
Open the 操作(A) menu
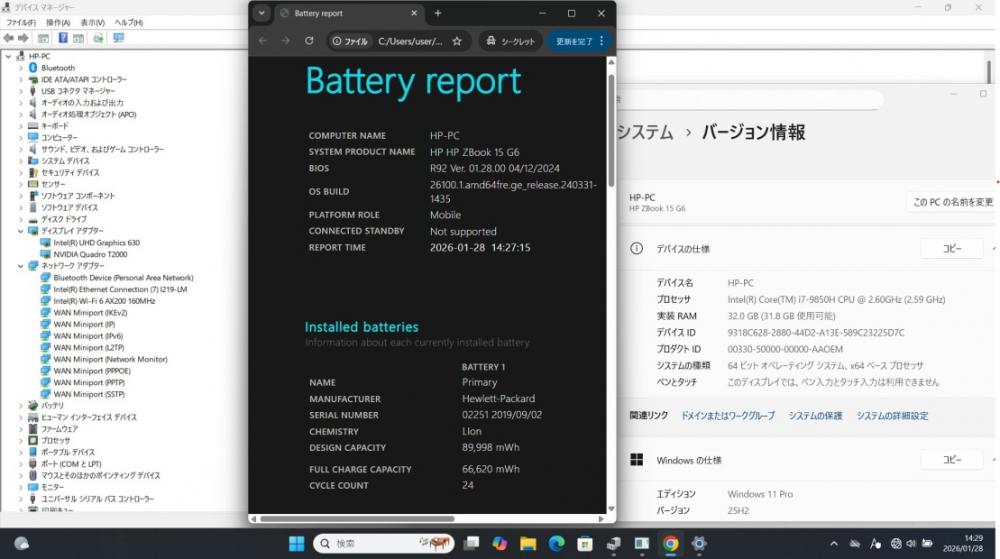(58, 22)
